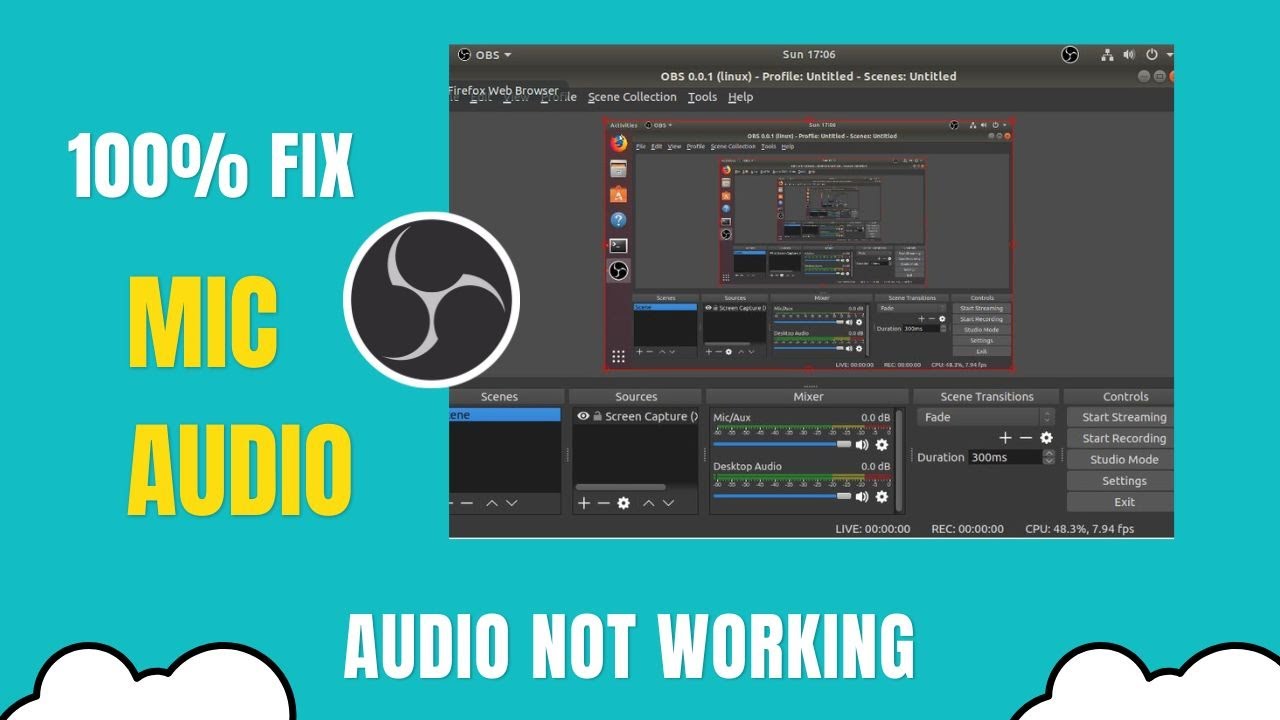Increase Duration with the up stepper arrow
This screenshot has width=1280, height=720.
click(1048, 453)
